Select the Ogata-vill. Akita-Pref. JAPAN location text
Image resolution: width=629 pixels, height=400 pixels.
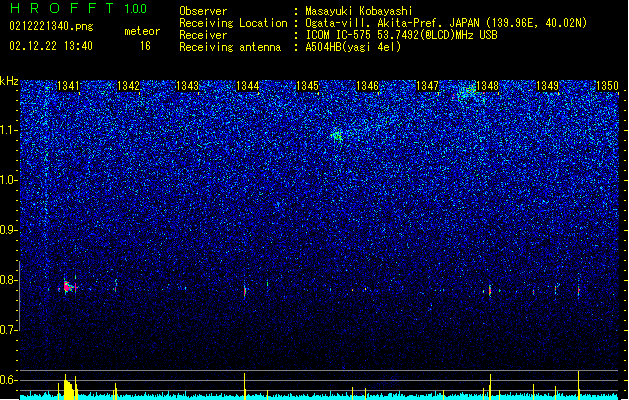446,23
